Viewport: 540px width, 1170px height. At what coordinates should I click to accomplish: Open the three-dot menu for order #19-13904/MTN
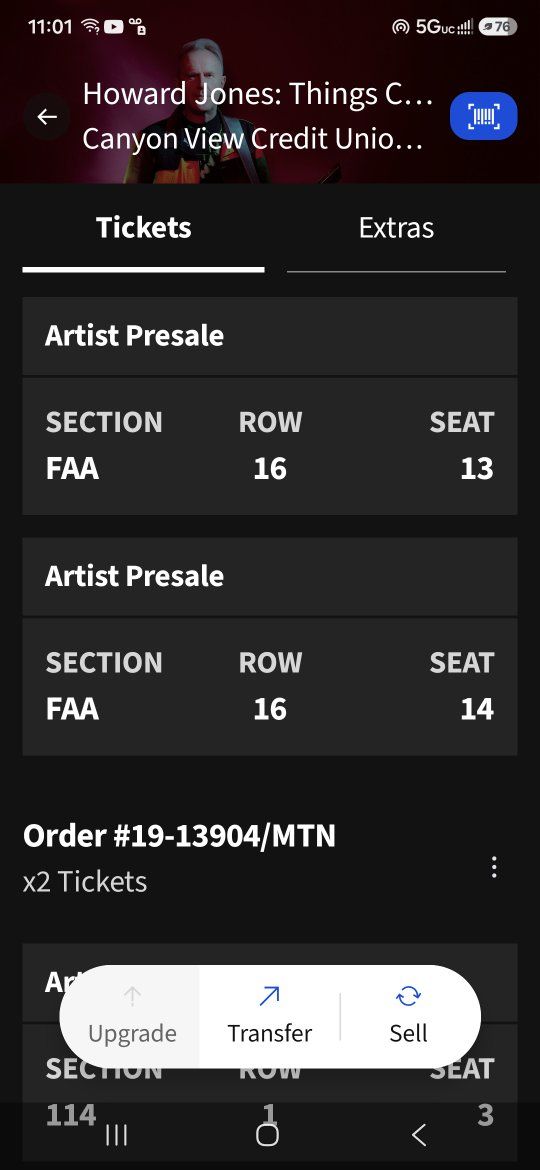(494, 867)
